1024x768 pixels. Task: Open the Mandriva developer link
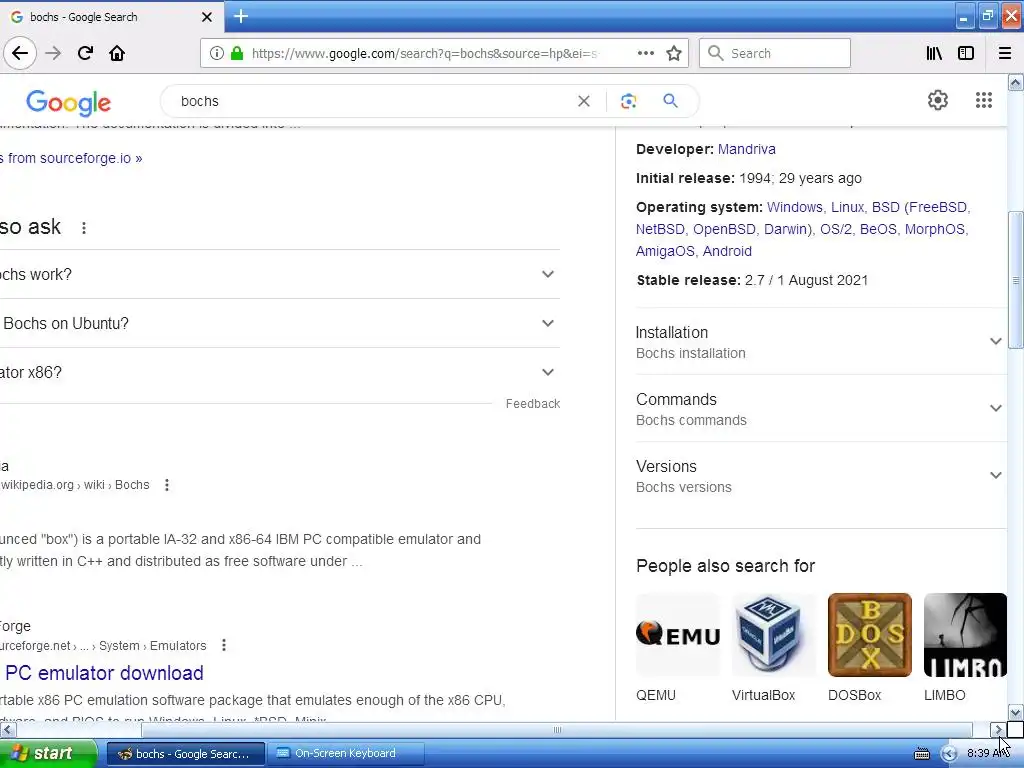(x=746, y=149)
